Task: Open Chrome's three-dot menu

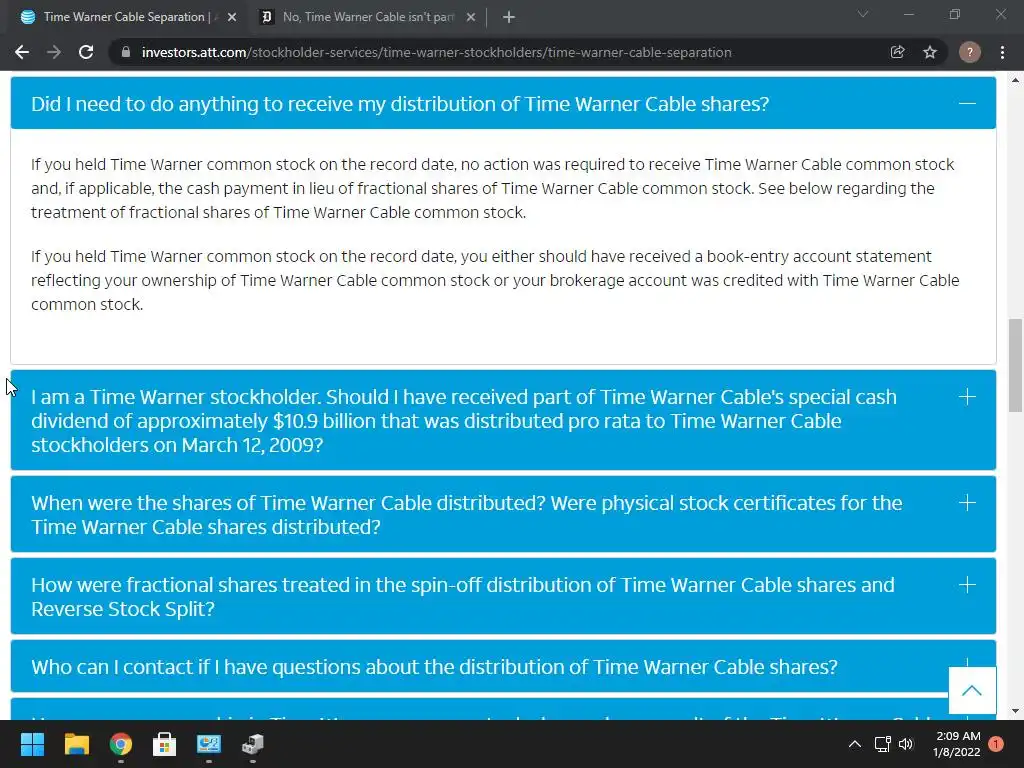Action: coord(1002,52)
